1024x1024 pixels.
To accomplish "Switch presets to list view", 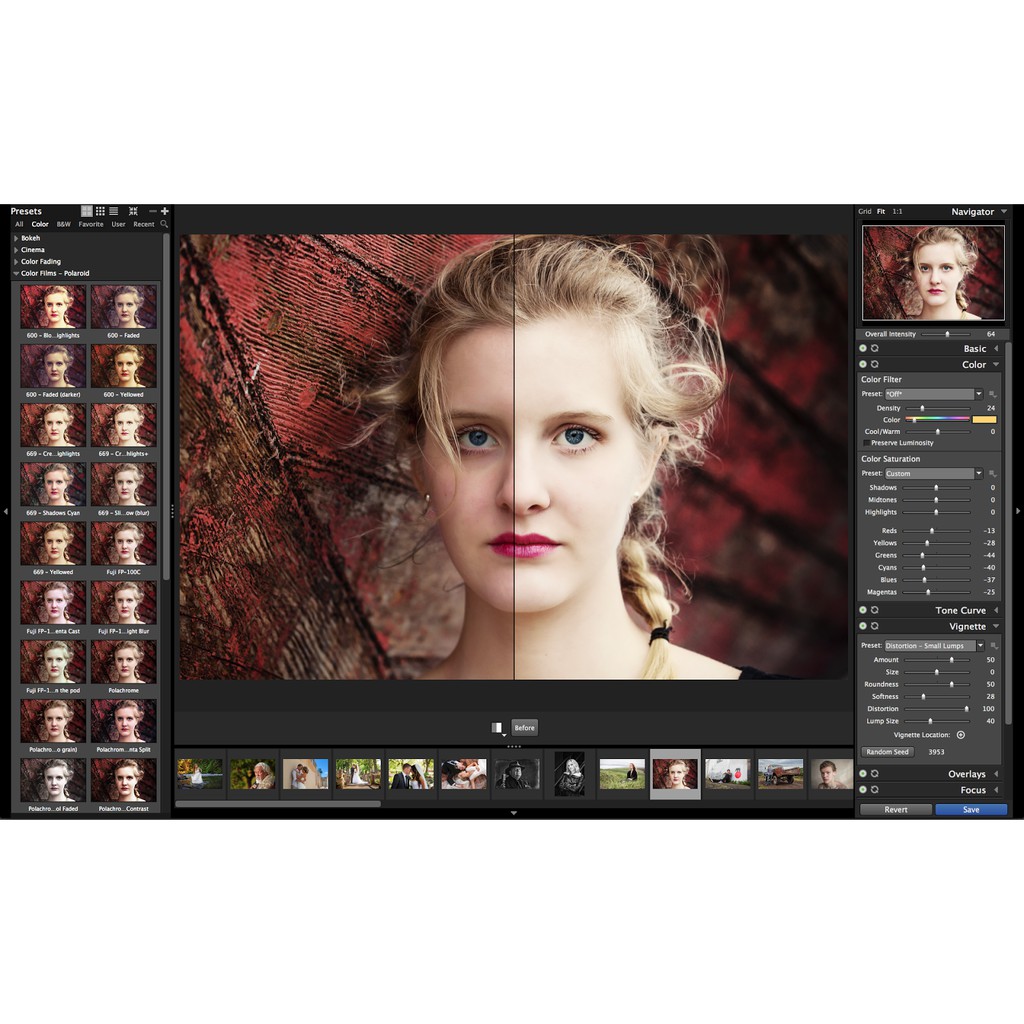I will [114, 211].
